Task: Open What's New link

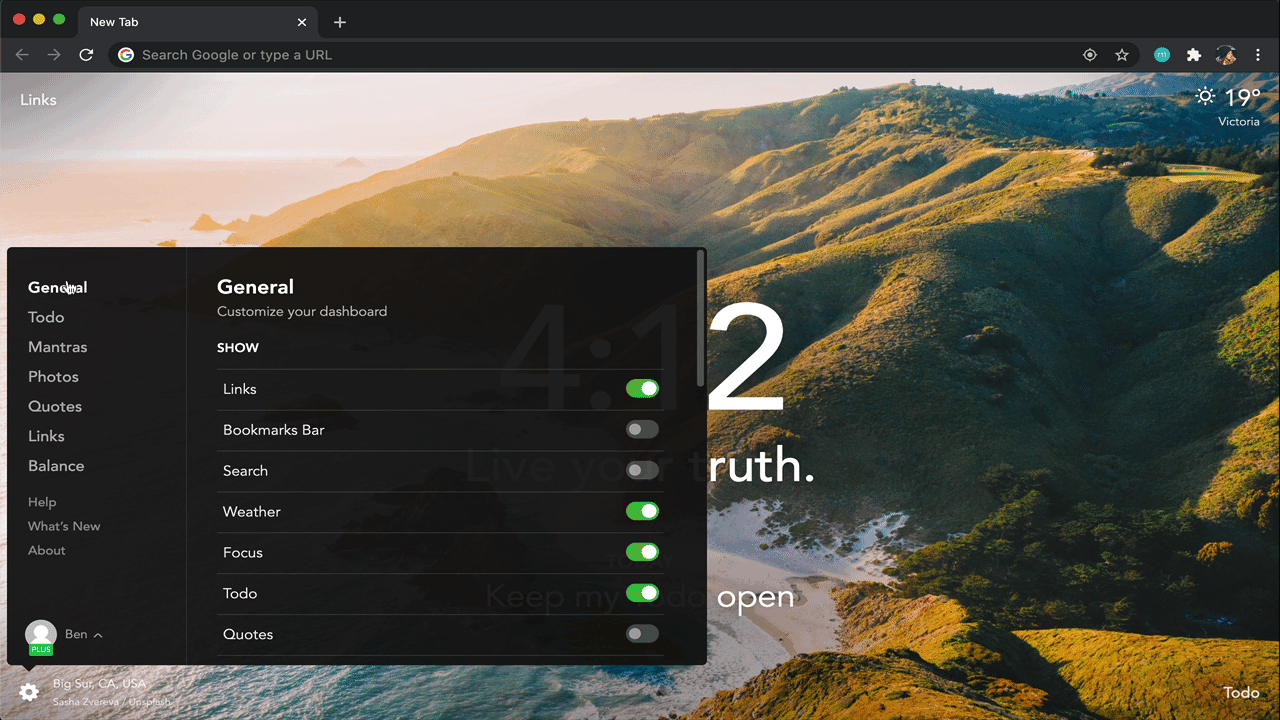Action: point(64,526)
